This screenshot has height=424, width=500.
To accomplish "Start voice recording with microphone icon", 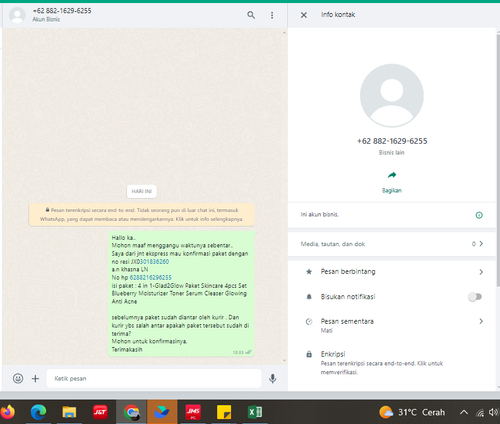I will pos(273,378).
